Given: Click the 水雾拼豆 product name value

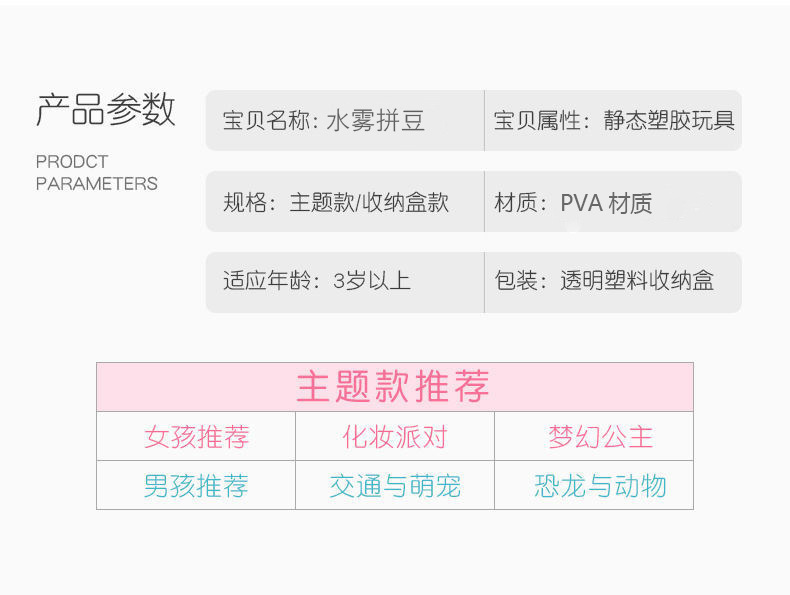Looking at the screenshot, I should 376,121.
